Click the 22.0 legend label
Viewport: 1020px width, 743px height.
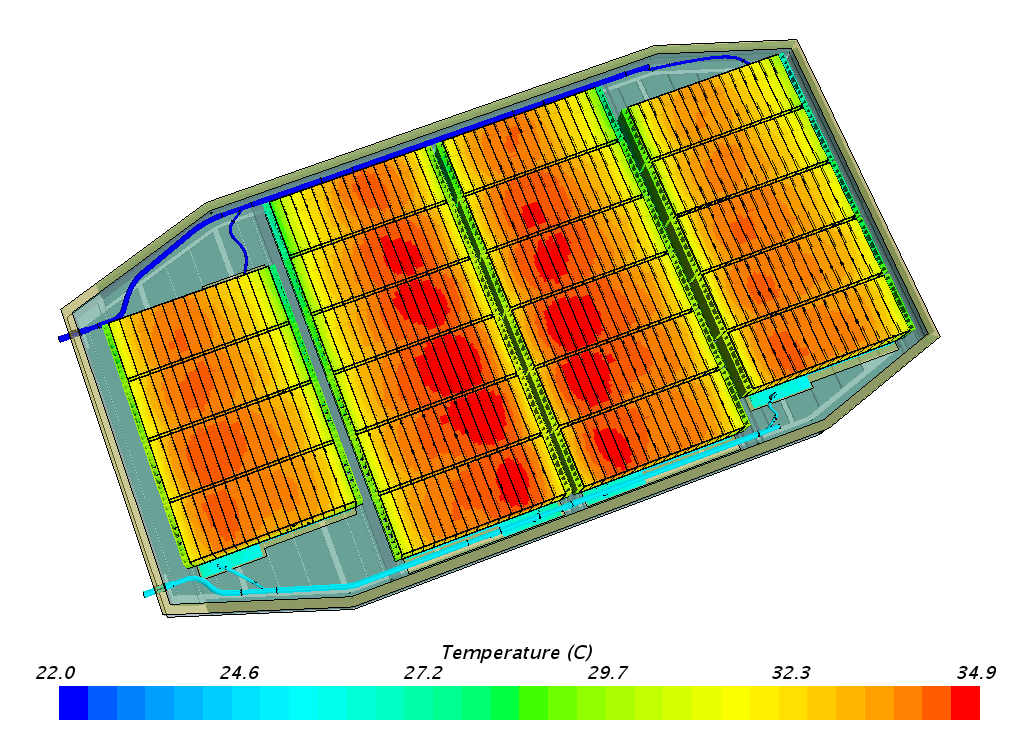[x=55, y=673]
